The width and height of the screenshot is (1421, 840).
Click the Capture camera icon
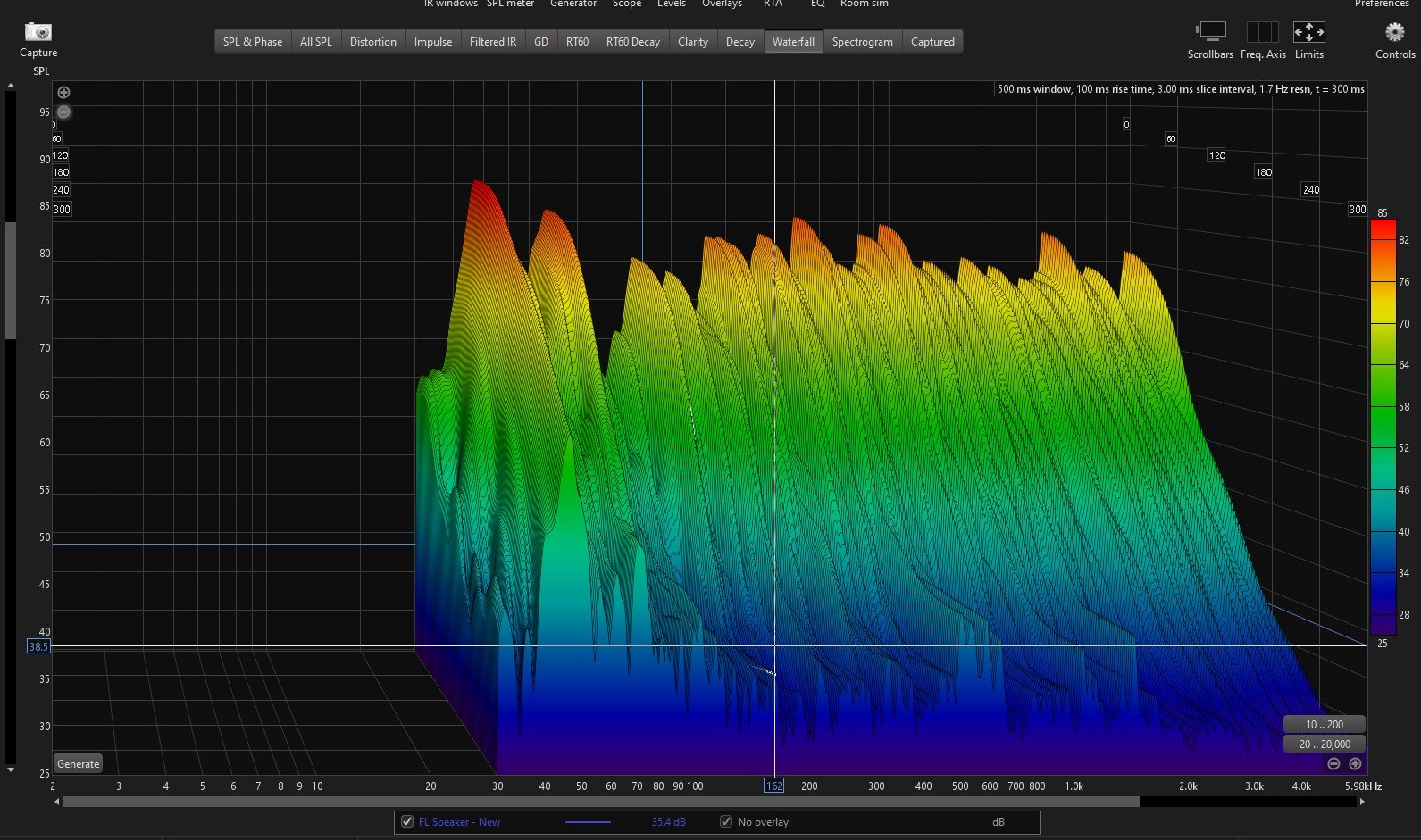tap(38, 32)
